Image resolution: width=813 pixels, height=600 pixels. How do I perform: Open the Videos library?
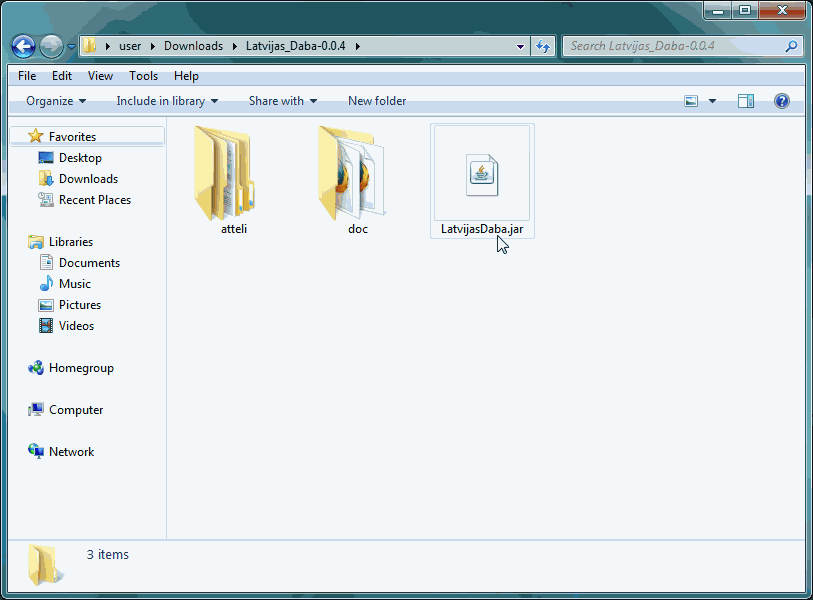(x=76, y=326)
